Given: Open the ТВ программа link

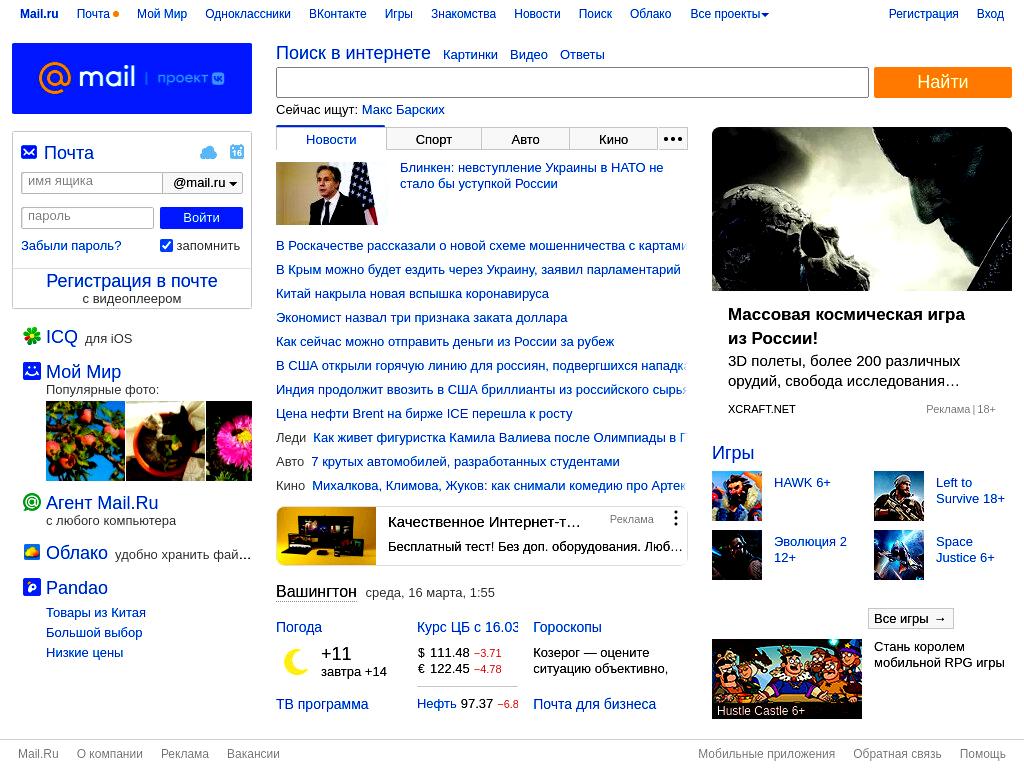Looking at the screenshot, I should coord(322,704).
